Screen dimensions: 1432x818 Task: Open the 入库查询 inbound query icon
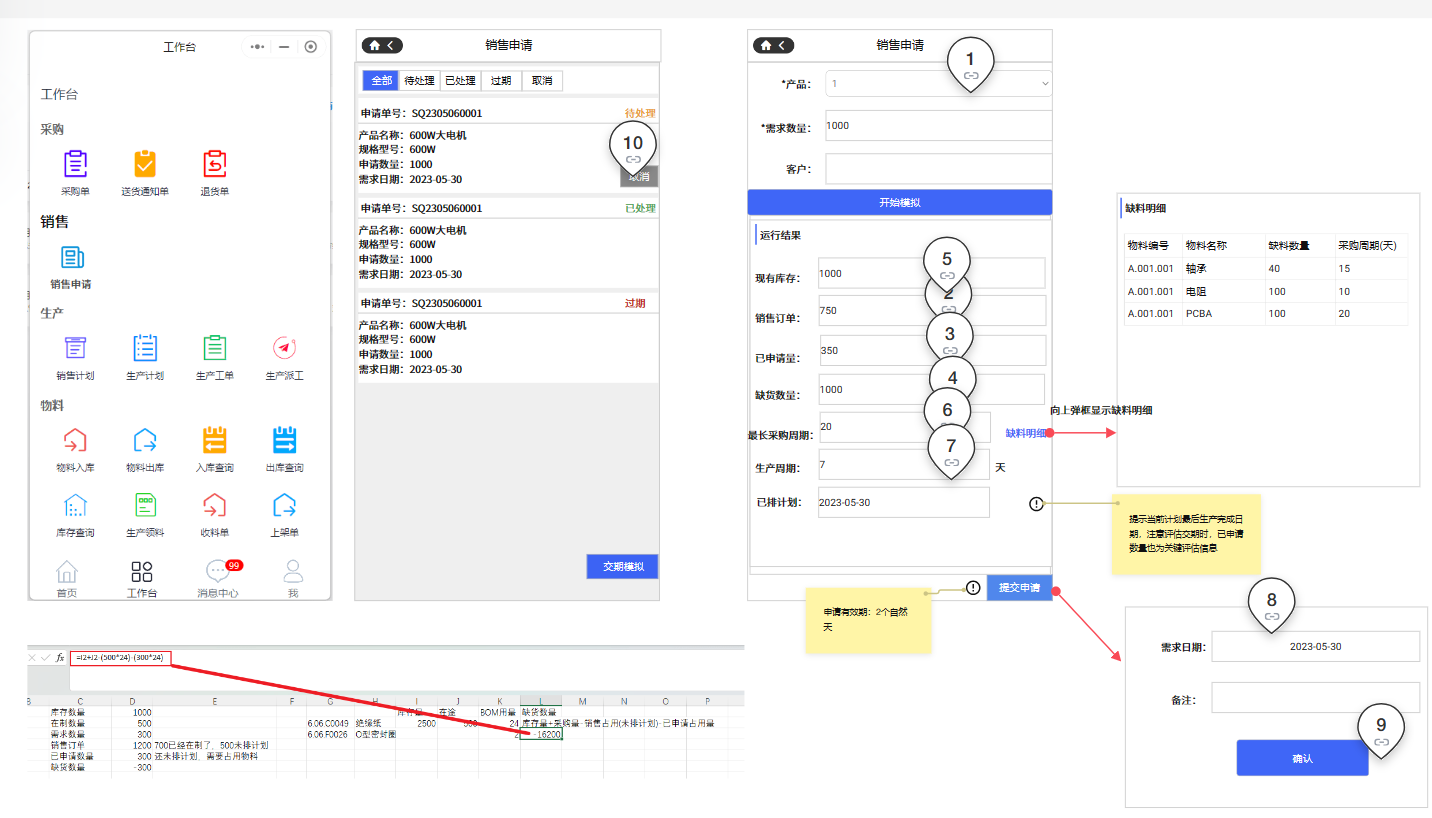[x=215, y=440]
